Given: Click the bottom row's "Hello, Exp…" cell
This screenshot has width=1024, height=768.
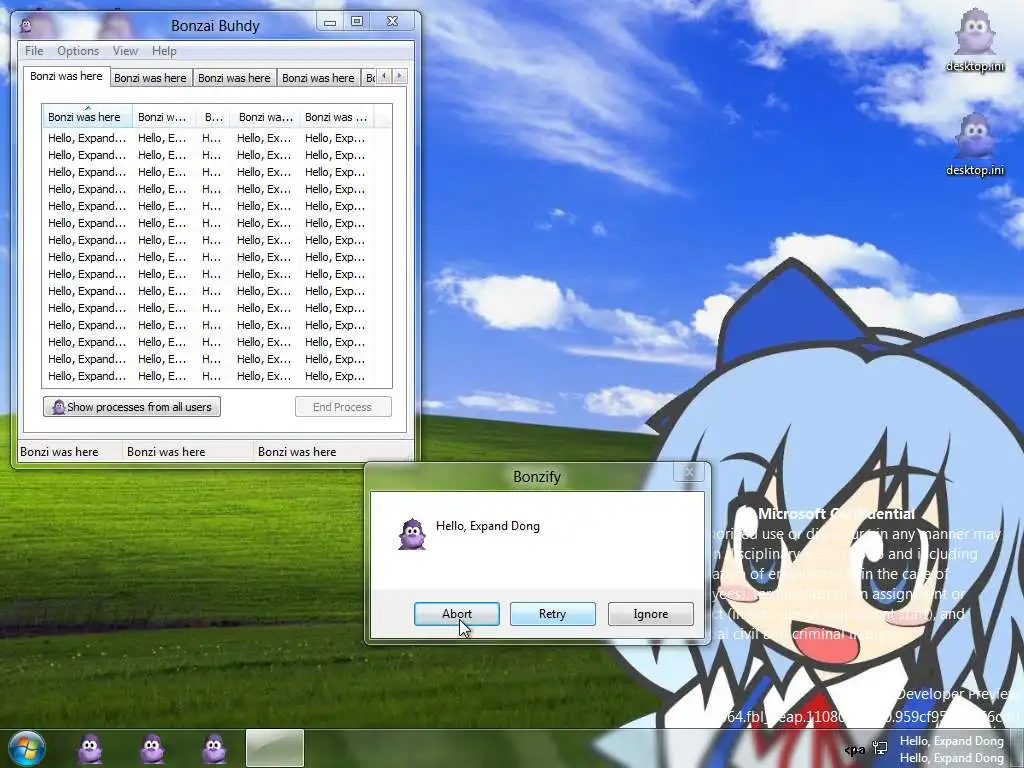Looking at the screenshot, I should click(335, 376).
